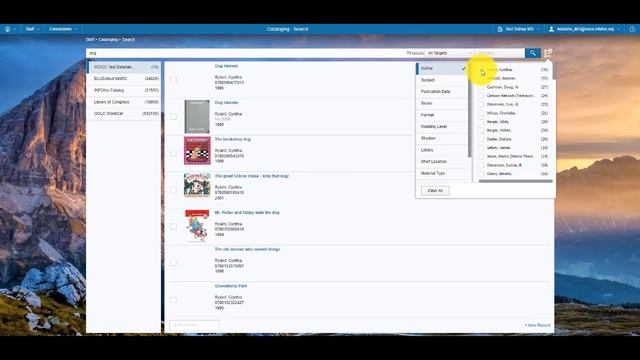Image resolution: width=640 pixels, height=360 pixels.
Task: Click the blue magnifier search button
Action: (533, 53)
